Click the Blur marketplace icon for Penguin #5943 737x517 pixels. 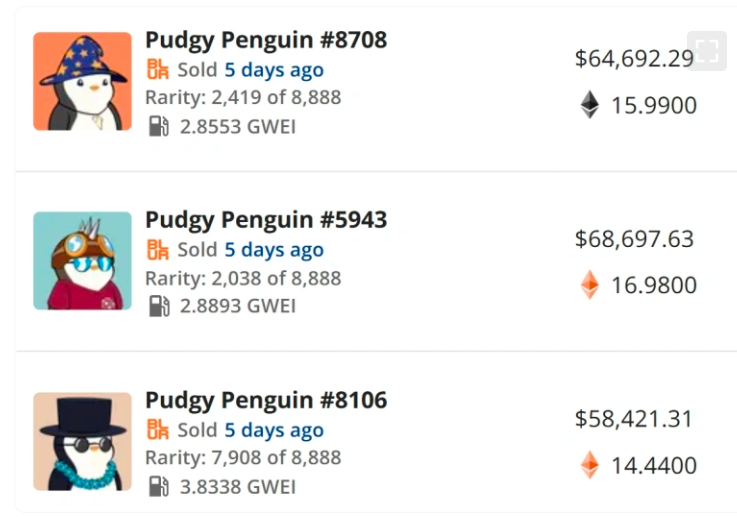click(x=158, y=249)
